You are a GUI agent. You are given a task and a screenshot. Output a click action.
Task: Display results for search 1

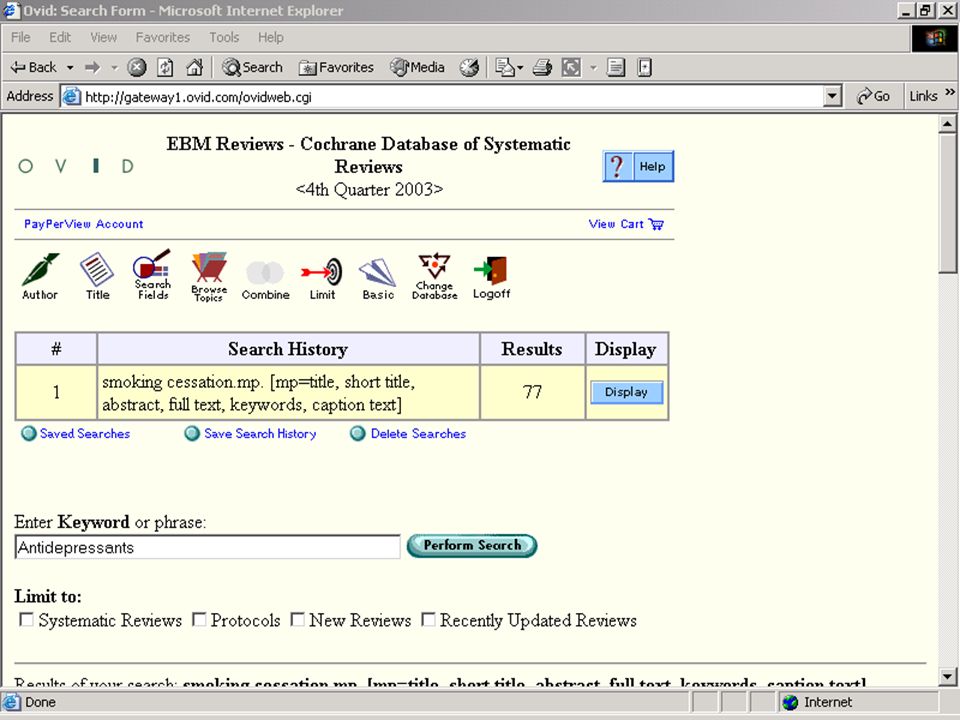(x=626, y=392)
